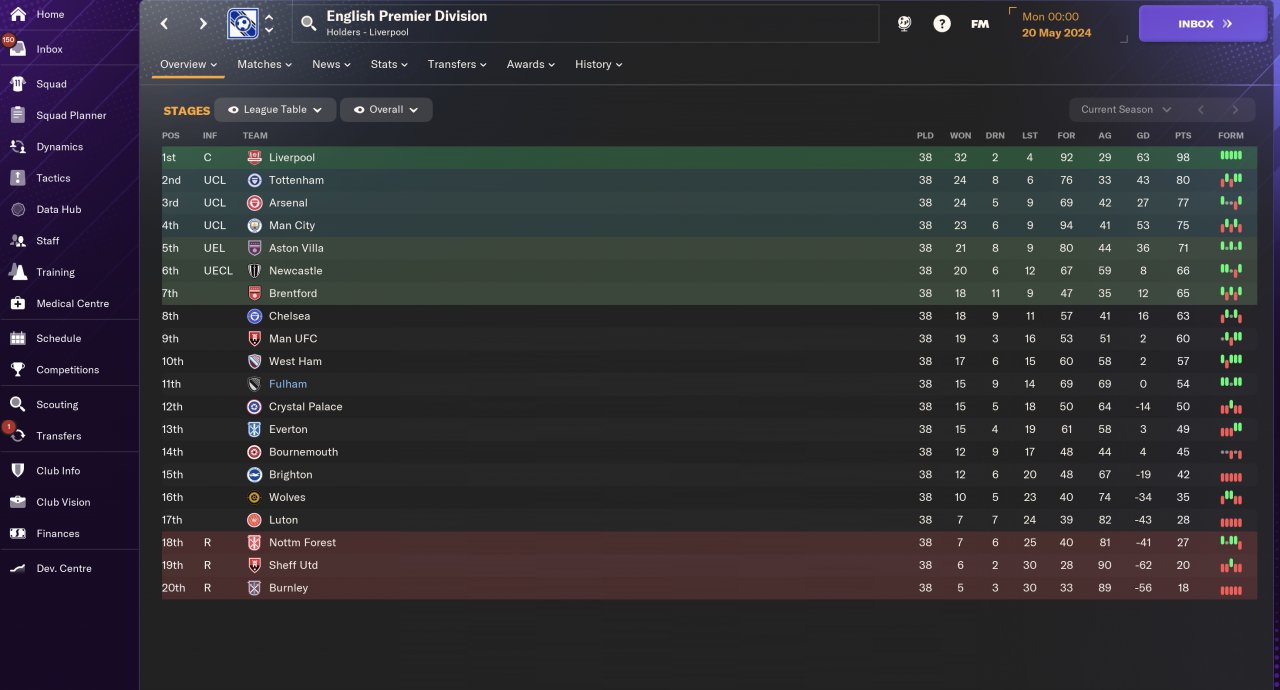Open the Stats tab menu
This screenshot has height=690, width=1280.
(389, 64)
